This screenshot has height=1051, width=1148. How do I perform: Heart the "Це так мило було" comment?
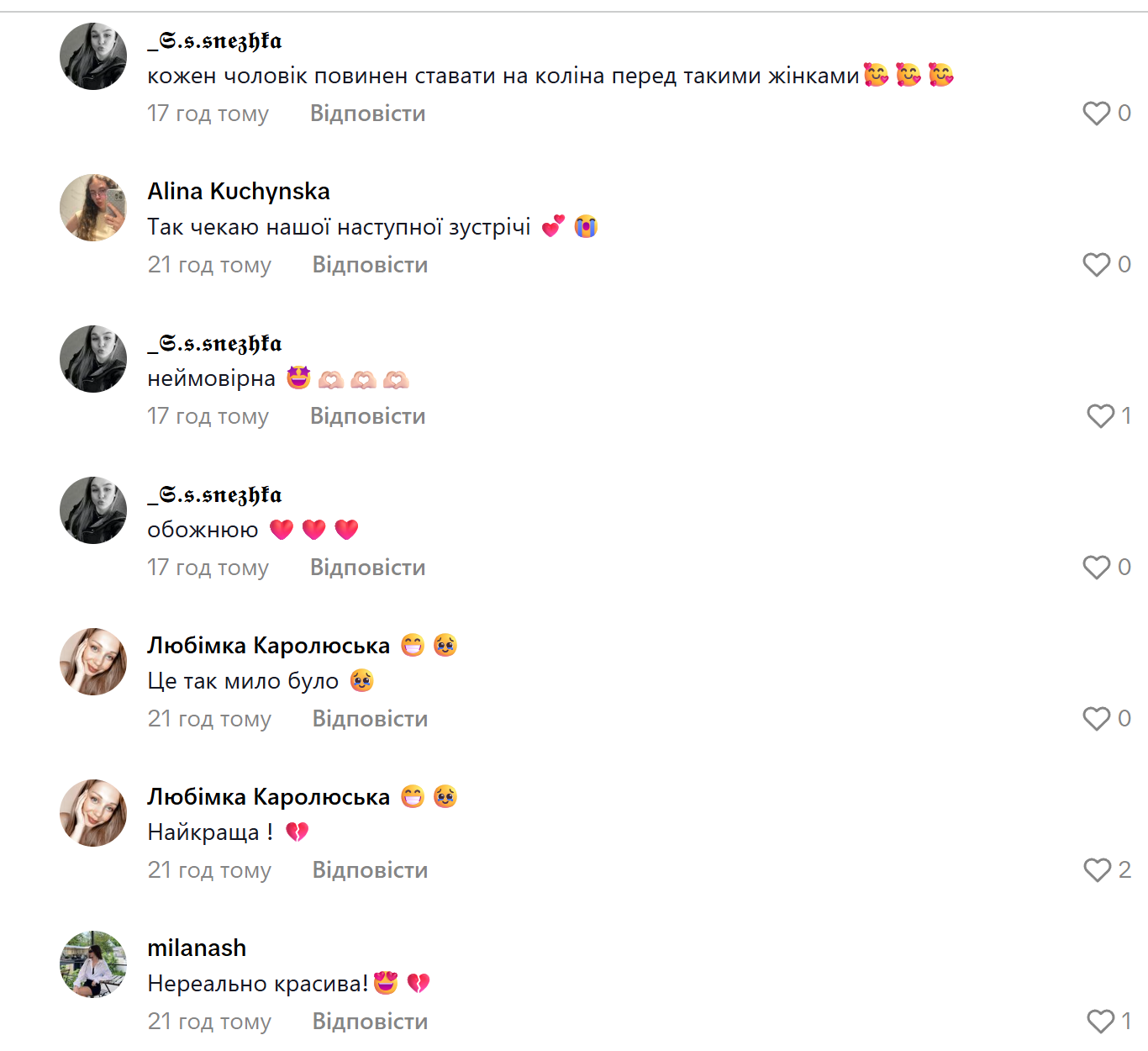point(1096,719)
